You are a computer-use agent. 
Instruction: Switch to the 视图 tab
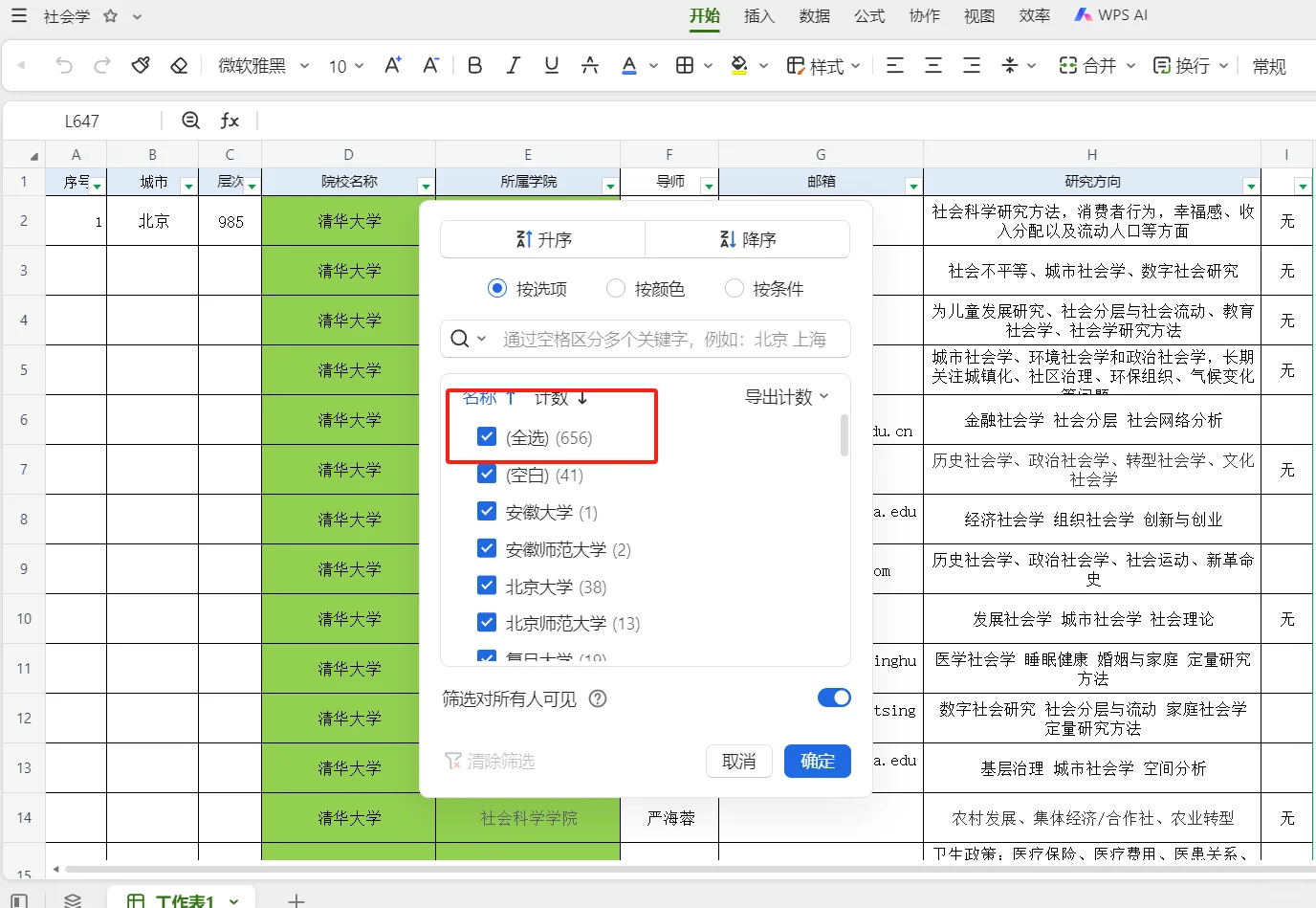[x=979, y=16]
